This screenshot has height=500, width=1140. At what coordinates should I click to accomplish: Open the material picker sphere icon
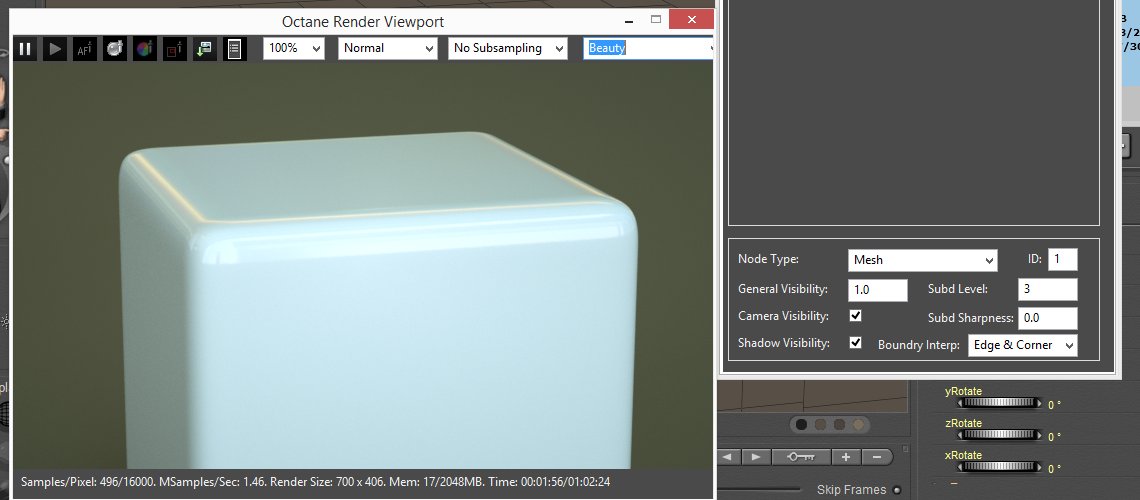[x=115, y=49]
